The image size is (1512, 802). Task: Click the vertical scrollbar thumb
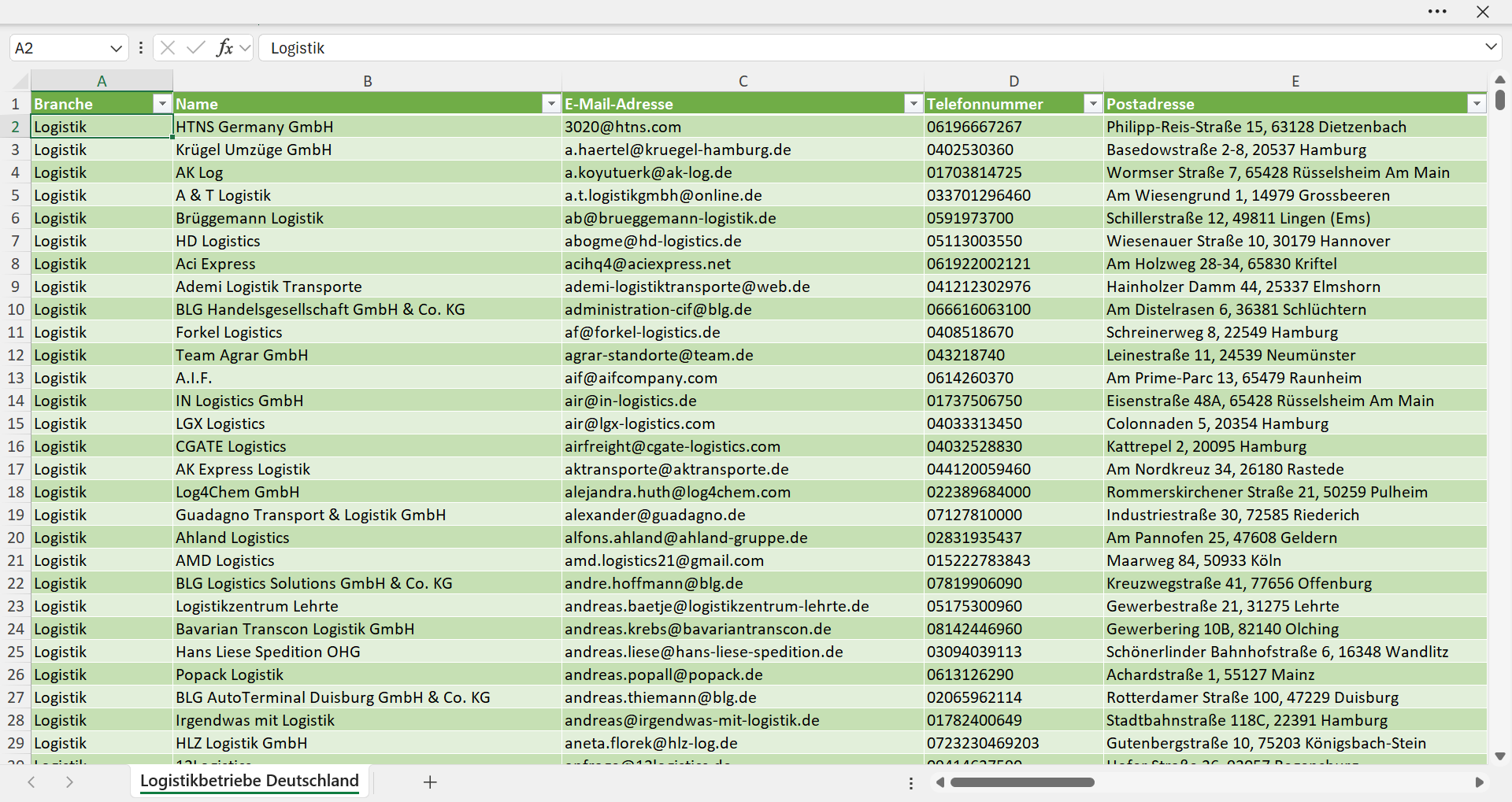[x=1499, y=99]
